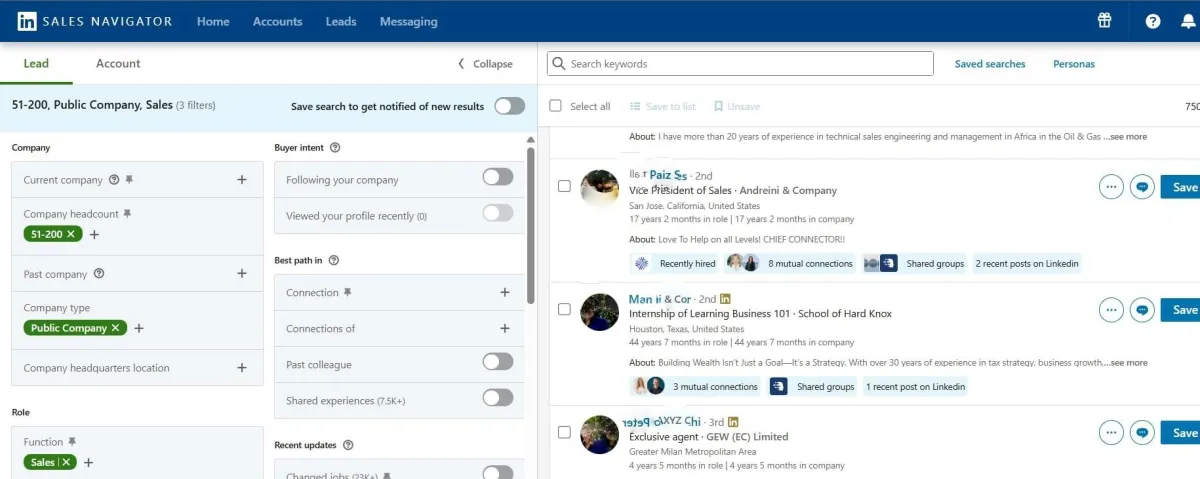The image size is (1200, 479).
Task: Expand the Connections of filter
Action: pyautogui.click(x=505, y=329)
